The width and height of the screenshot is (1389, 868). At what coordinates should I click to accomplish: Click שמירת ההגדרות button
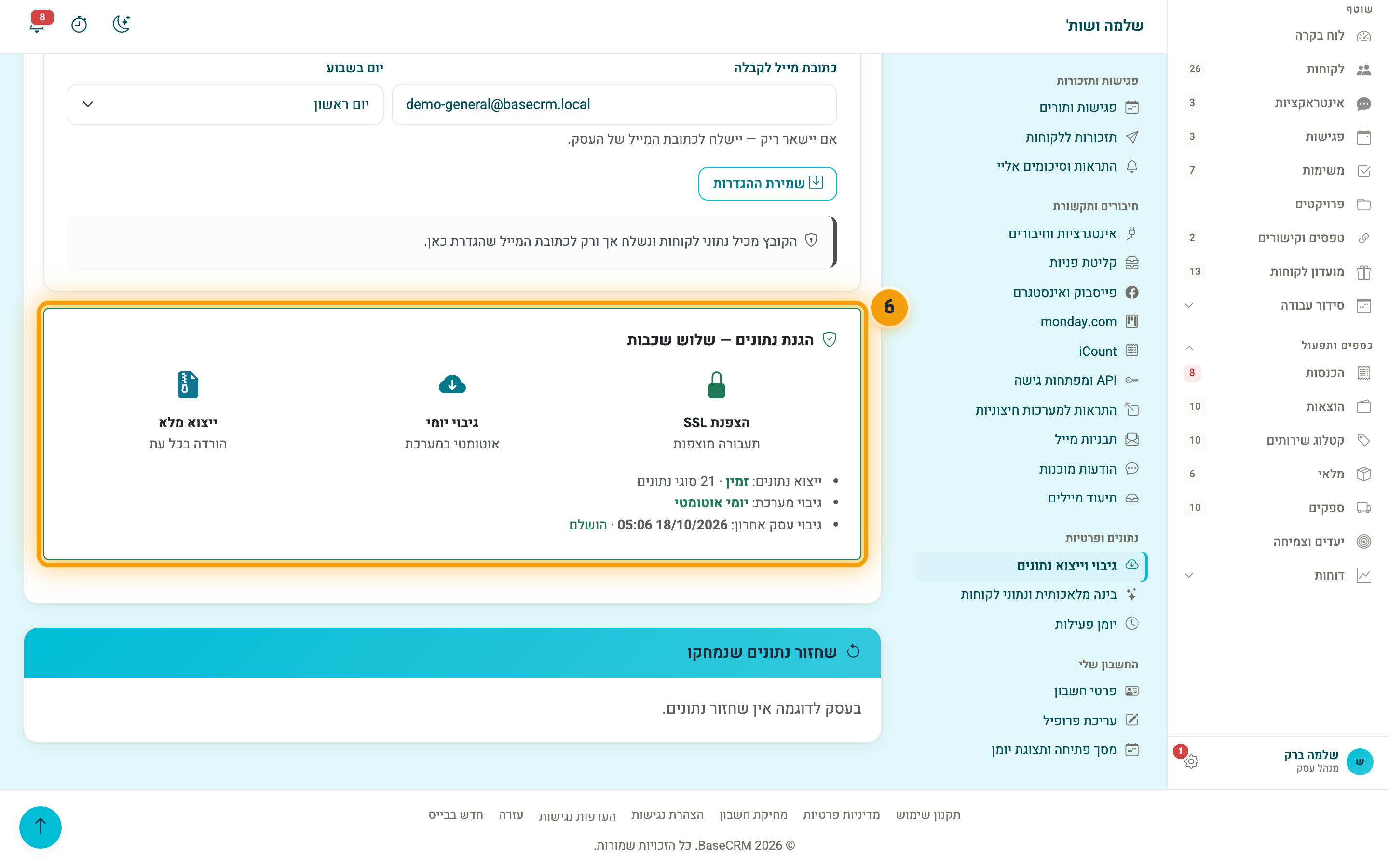click(767, 184)
